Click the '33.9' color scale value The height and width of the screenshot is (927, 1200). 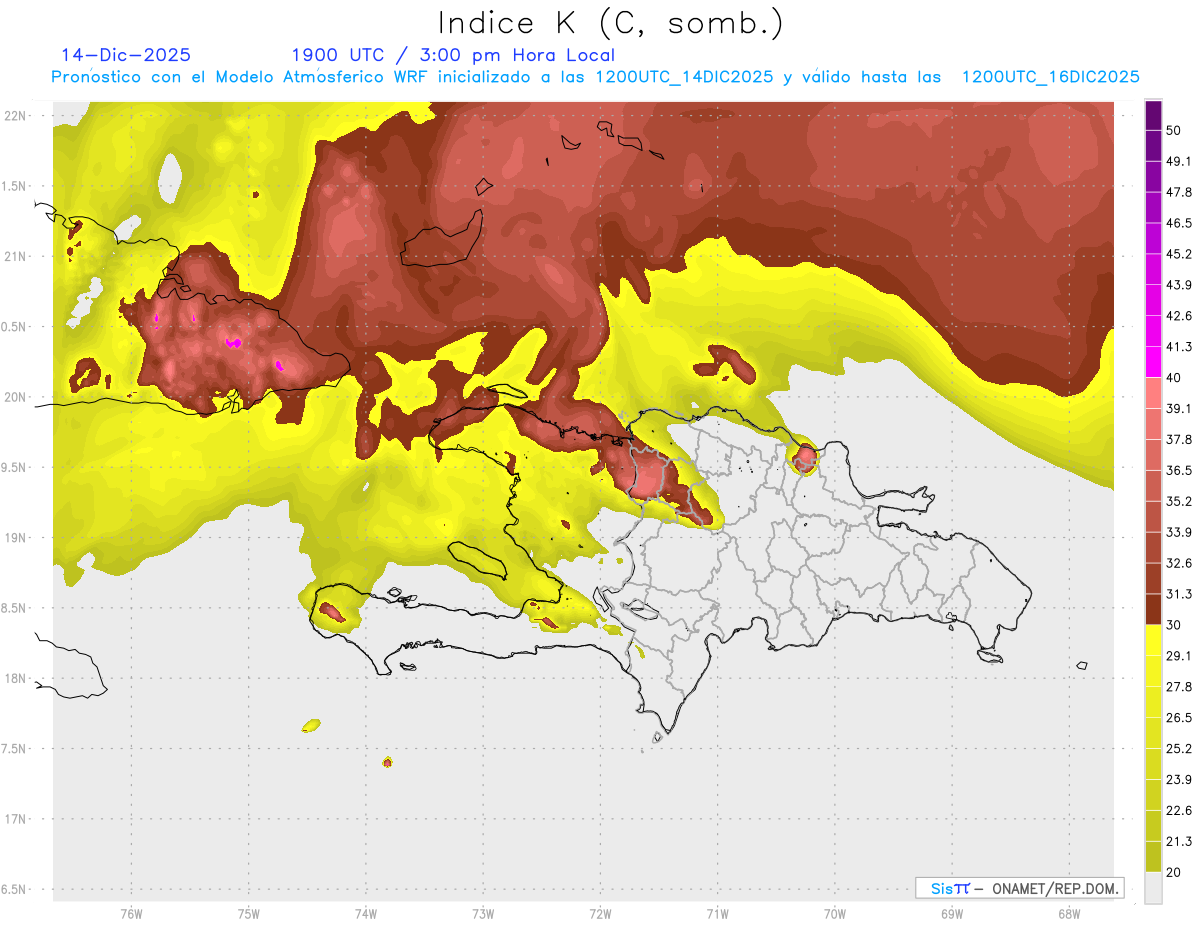(1178, 532)
